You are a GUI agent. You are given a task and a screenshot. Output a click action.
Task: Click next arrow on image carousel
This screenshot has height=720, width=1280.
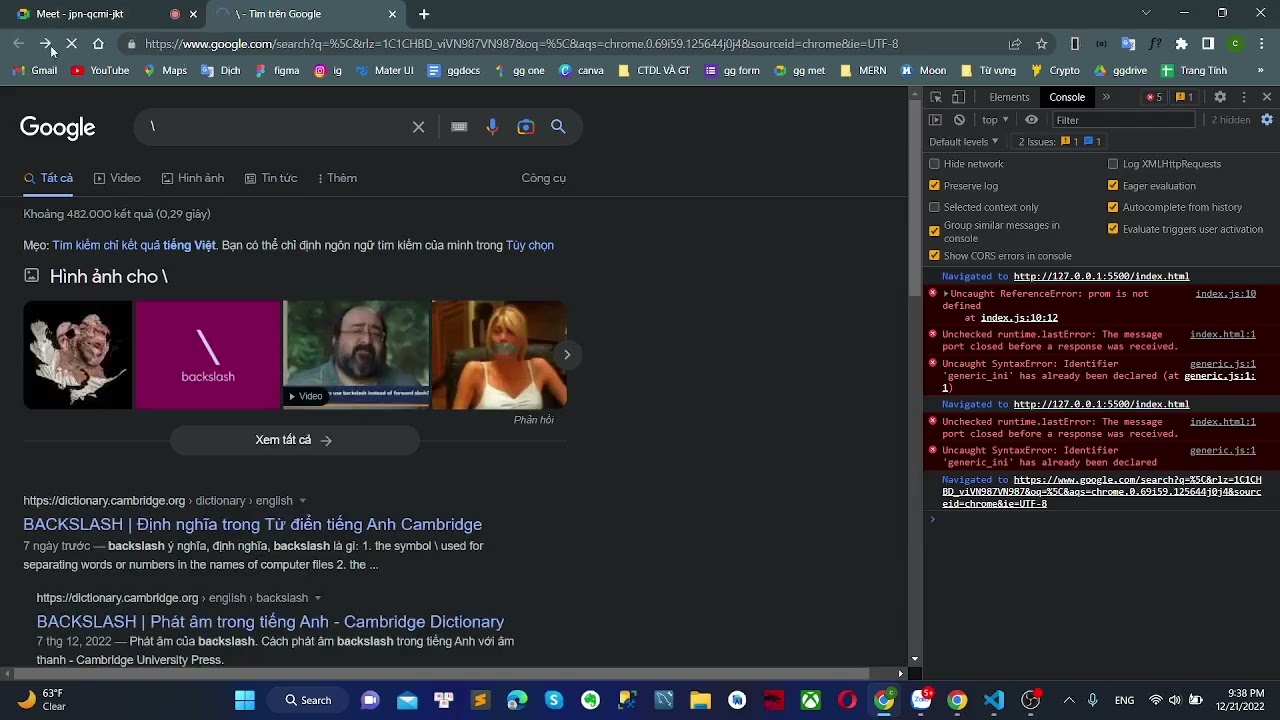point(567,355)
